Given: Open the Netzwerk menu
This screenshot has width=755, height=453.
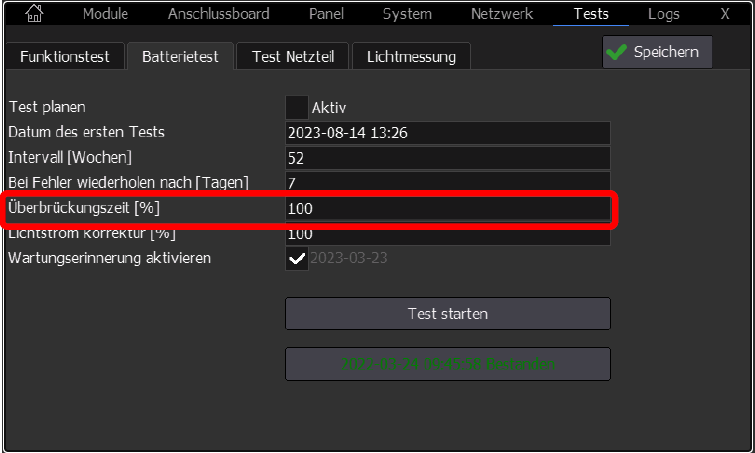Looking at the screenshot, I should 502,14.
